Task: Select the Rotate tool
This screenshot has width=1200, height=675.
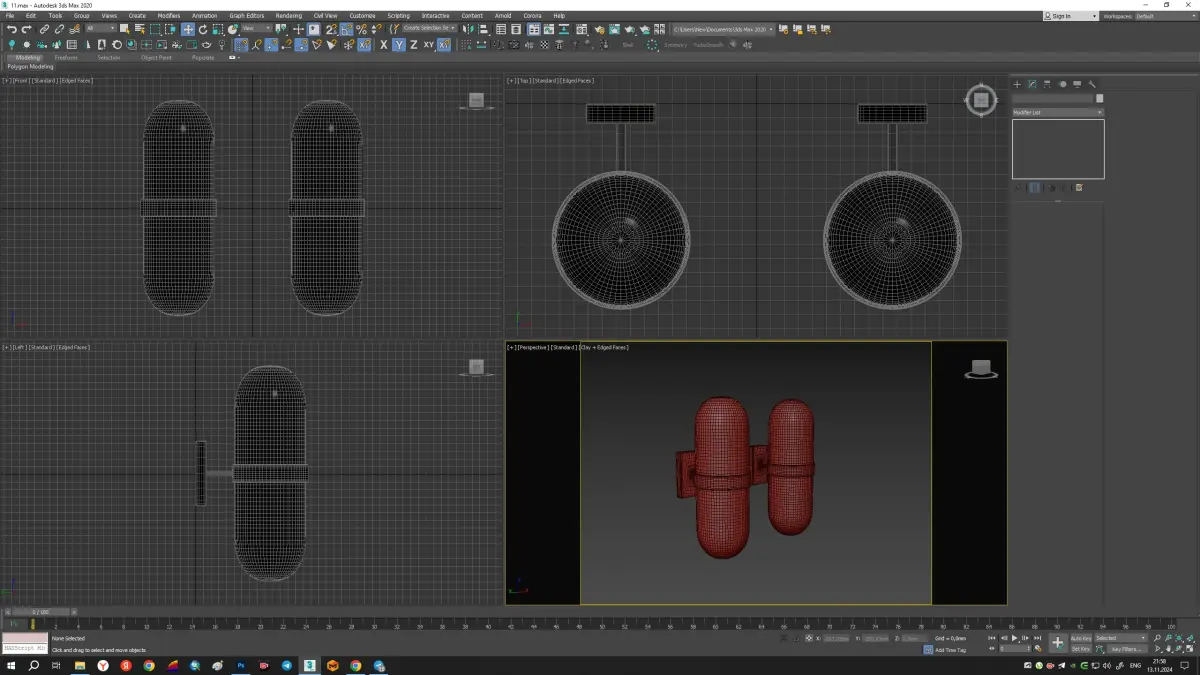Action: pyautogui.click(x=202, y=30)
